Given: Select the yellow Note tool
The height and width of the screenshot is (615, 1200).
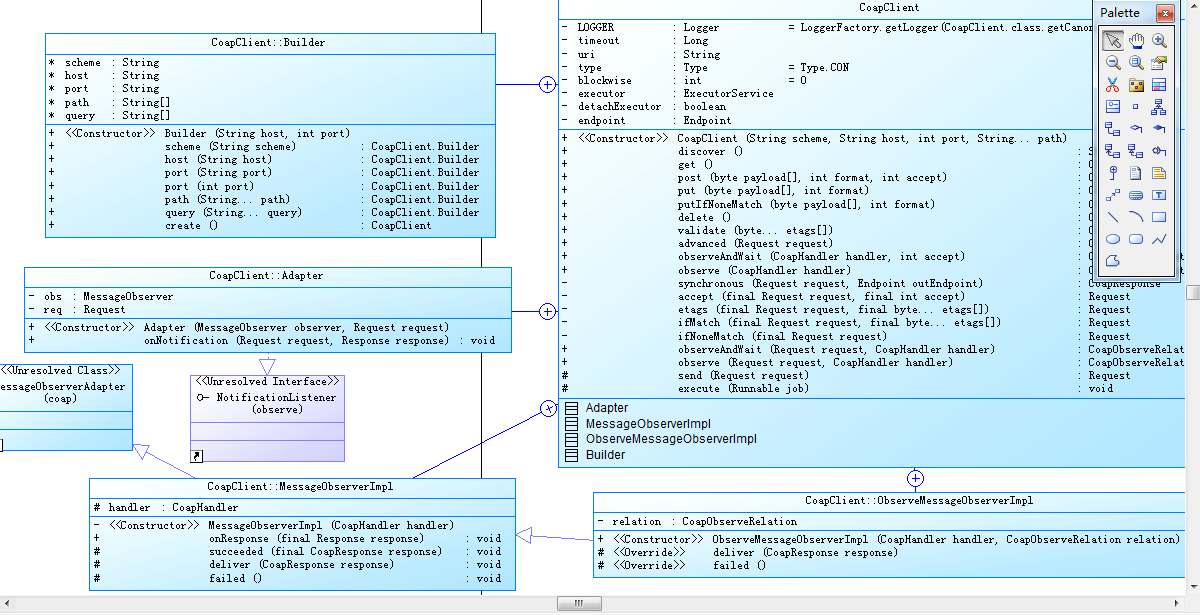Looking at the screenshot, I should coord(1158,172).
